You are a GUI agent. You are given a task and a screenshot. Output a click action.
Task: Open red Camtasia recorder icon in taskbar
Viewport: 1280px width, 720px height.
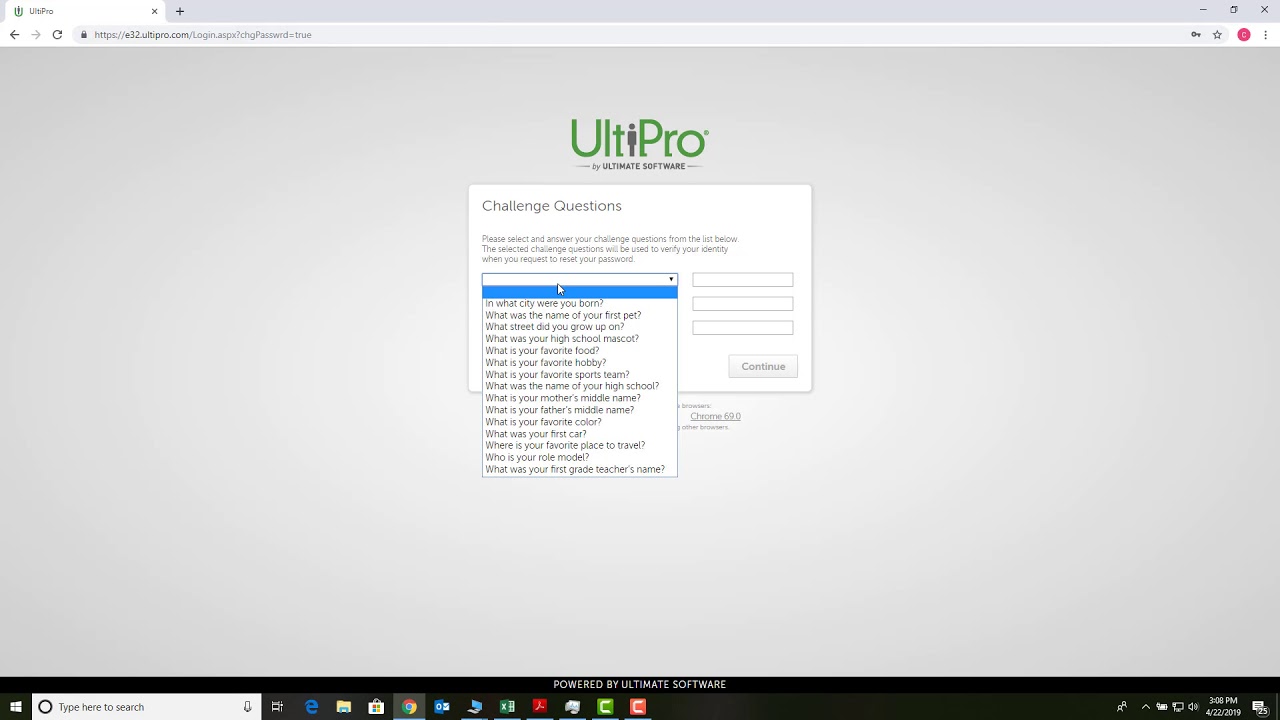[638, 707]
